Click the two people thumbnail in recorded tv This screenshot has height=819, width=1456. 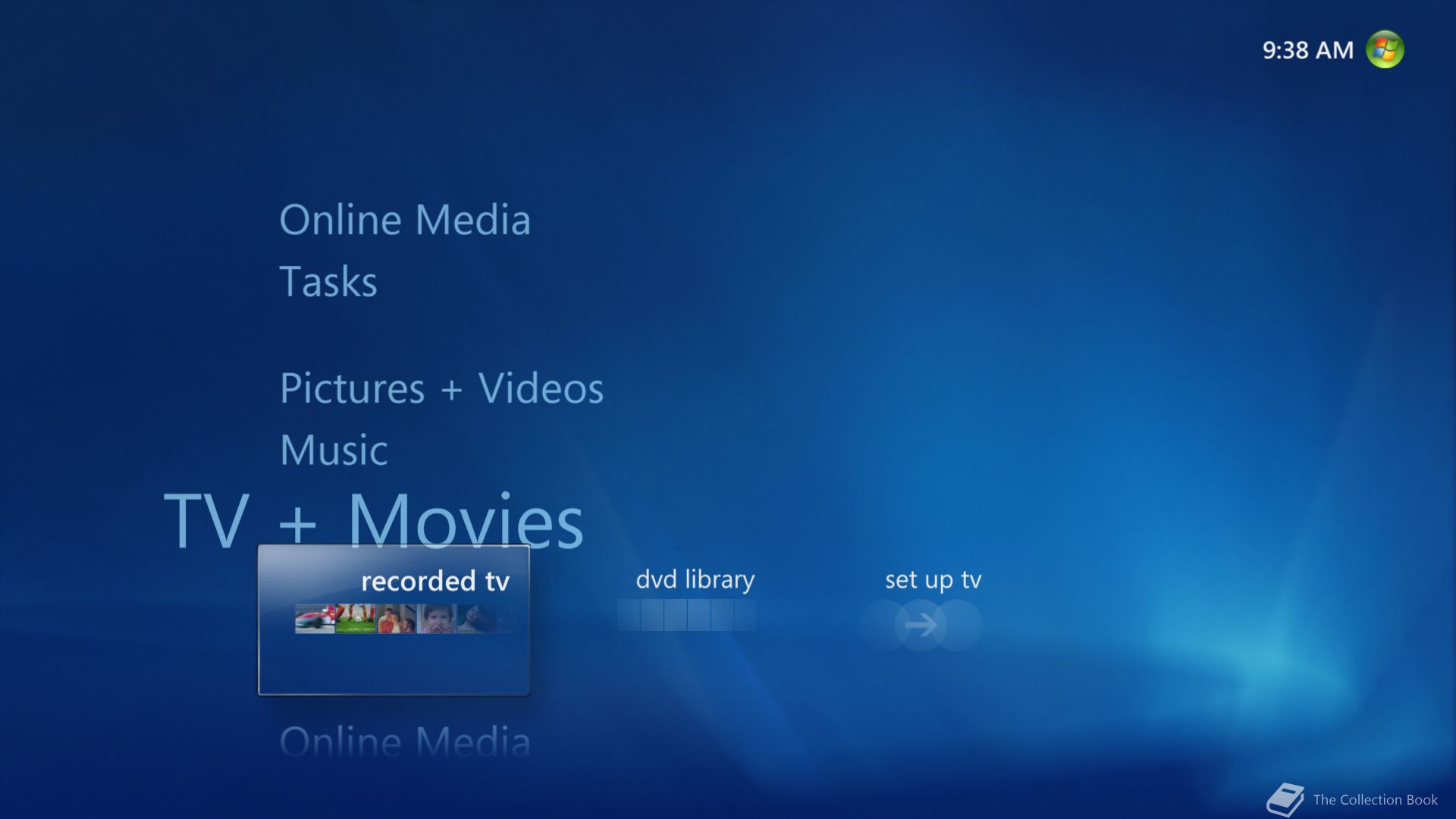pos(397,619)
